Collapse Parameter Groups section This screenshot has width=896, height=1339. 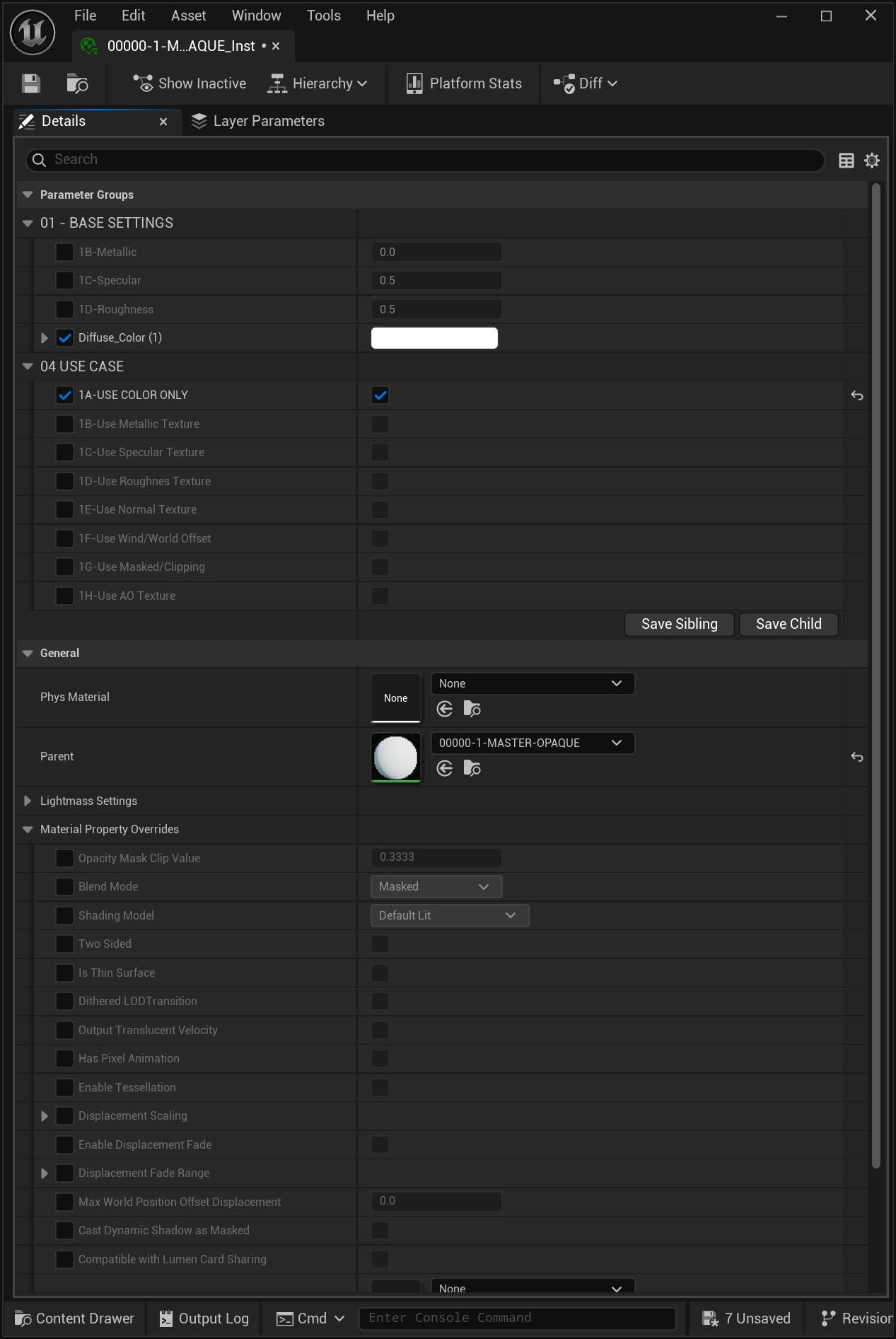28,195
